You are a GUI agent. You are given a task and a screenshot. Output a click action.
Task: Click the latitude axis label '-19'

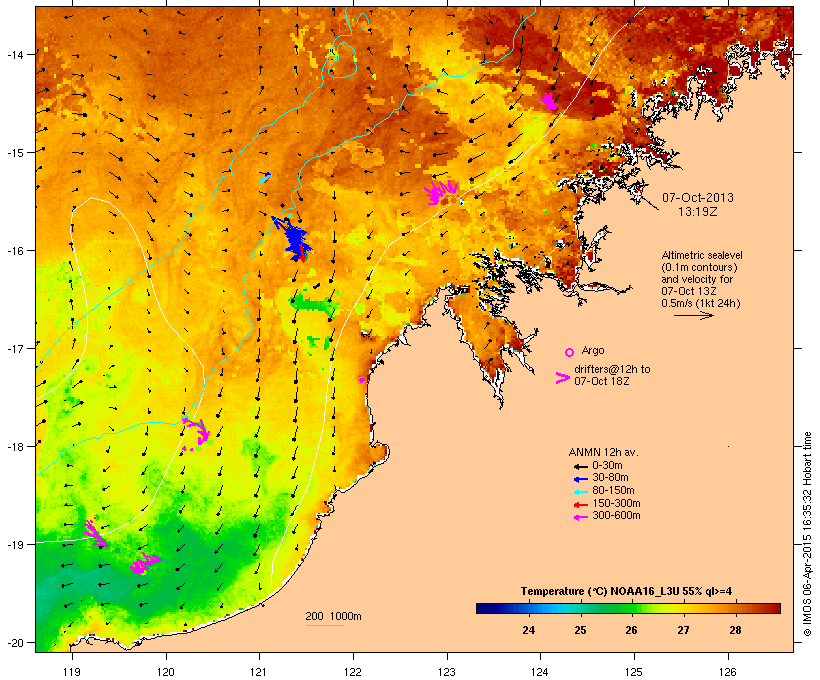(x=14, y=545)
